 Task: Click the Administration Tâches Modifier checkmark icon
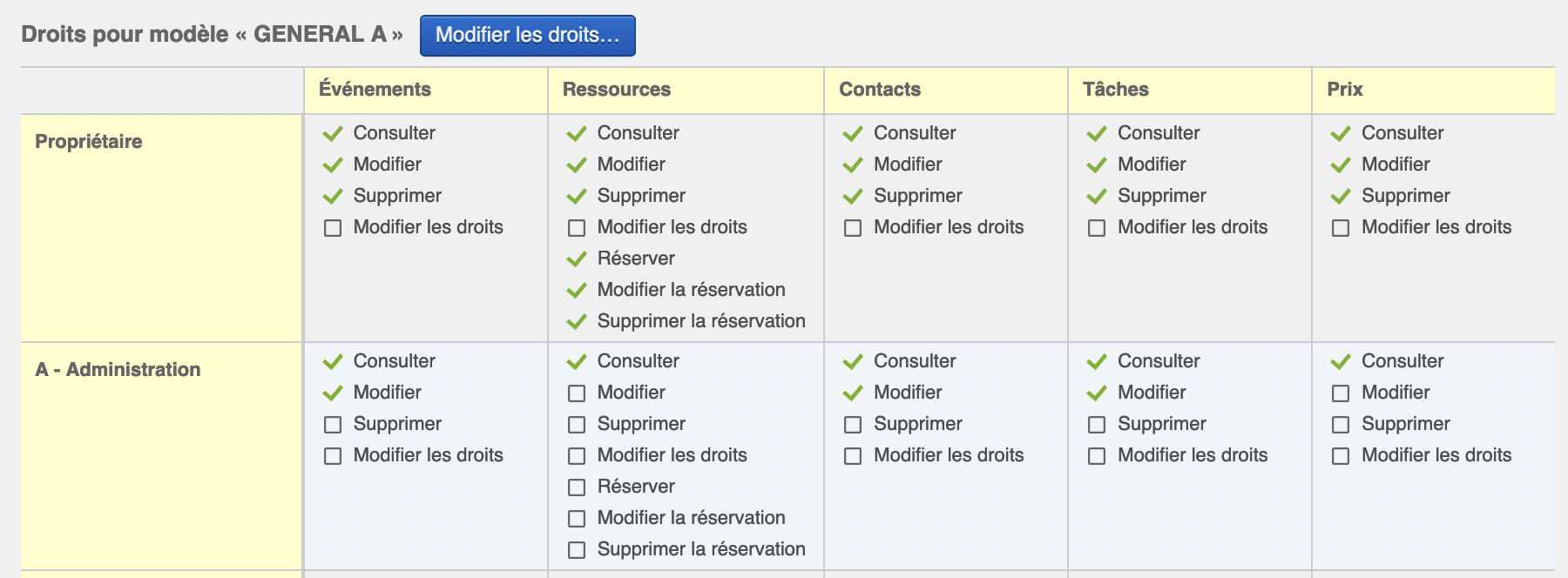point(1097,393)
